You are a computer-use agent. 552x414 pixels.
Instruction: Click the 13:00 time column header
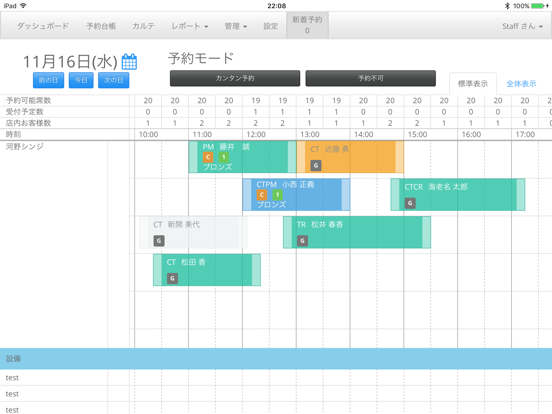tap(310, 134)
